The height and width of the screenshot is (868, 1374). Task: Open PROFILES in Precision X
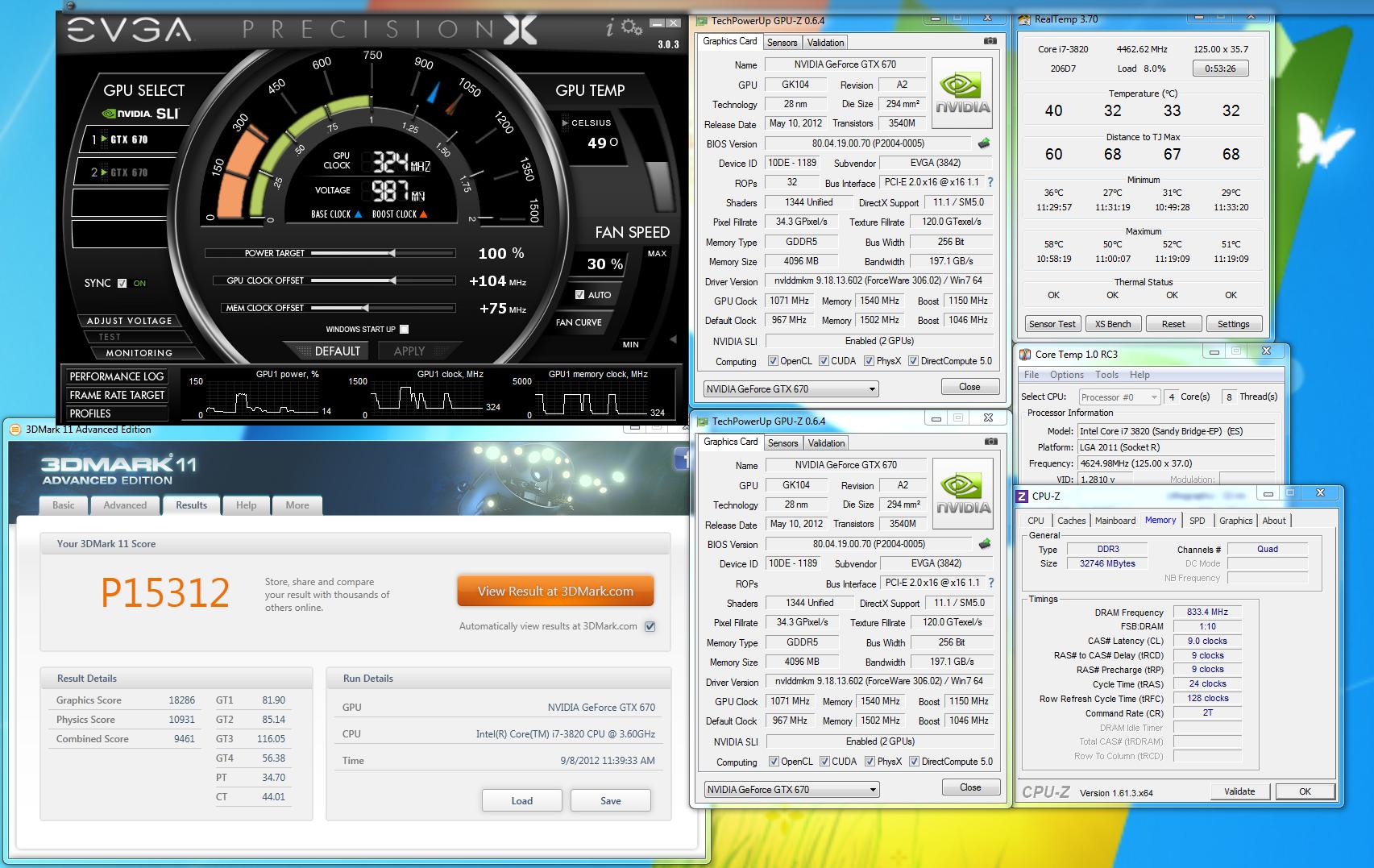(116, 413)
